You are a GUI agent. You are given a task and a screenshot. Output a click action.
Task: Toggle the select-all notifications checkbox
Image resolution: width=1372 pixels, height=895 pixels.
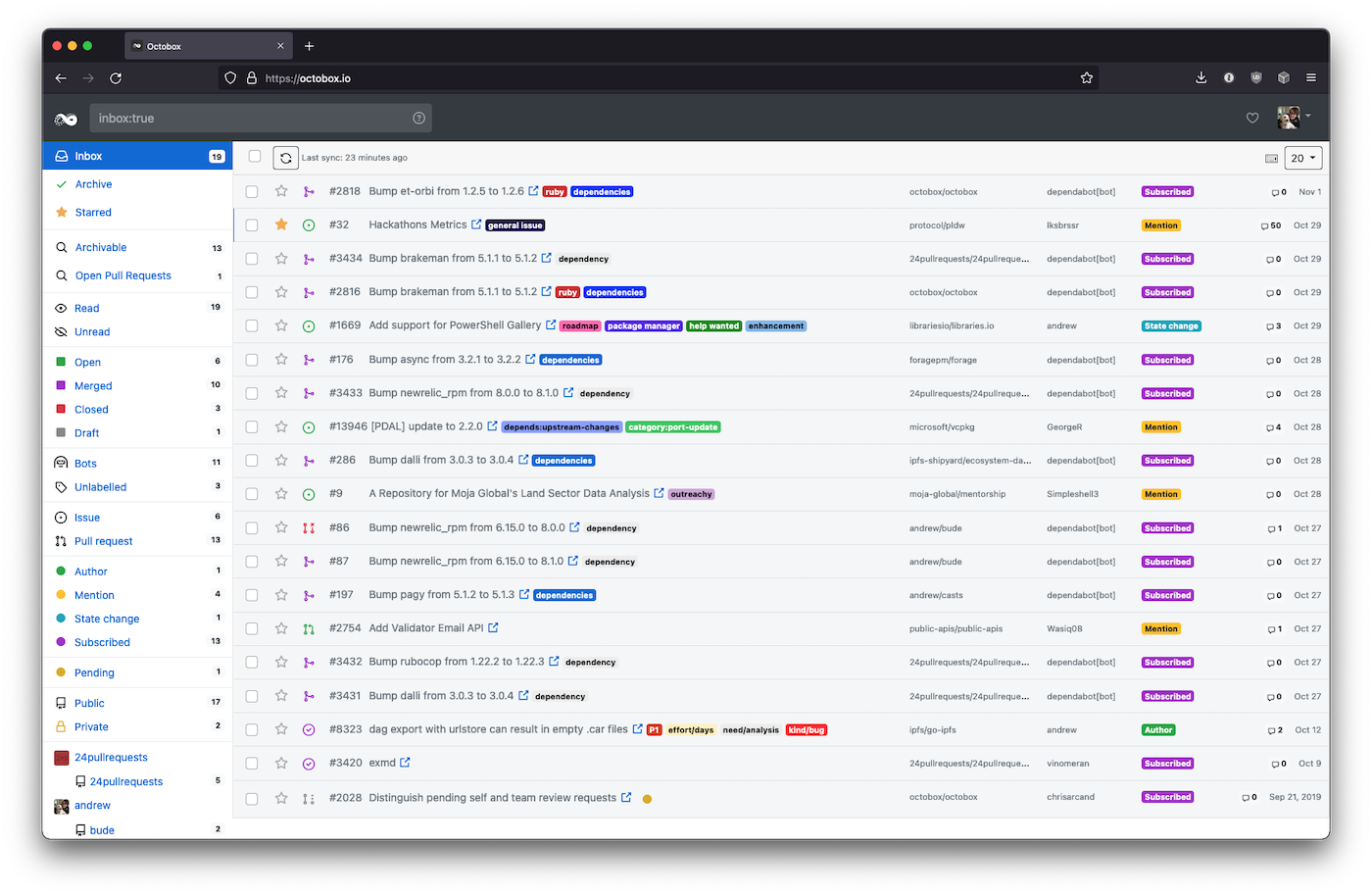click(x=252, y=156)
